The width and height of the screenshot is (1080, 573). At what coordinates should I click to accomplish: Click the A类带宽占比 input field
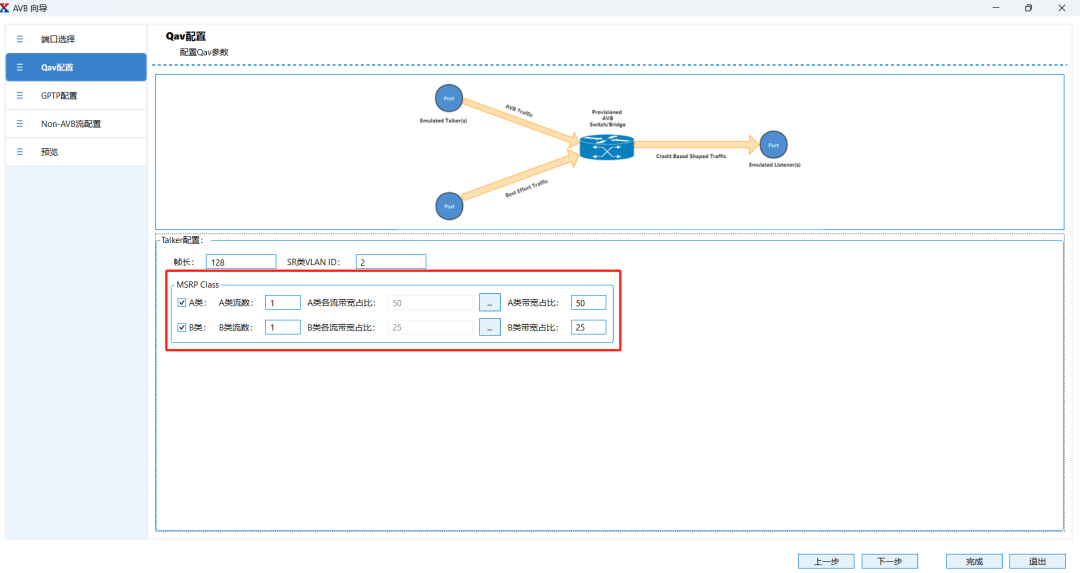coord(588,303)
